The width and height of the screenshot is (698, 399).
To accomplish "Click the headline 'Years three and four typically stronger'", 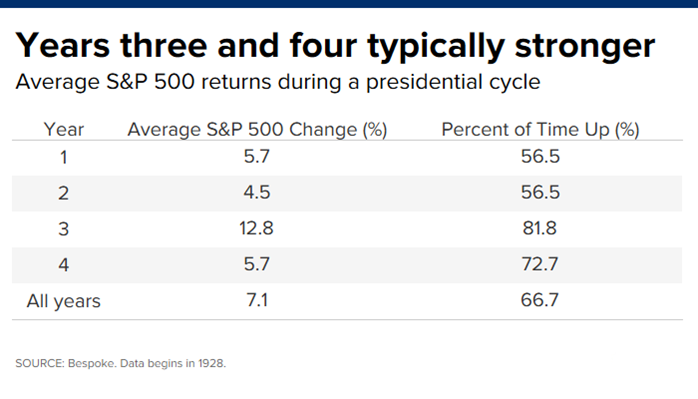I will (335, 47).
